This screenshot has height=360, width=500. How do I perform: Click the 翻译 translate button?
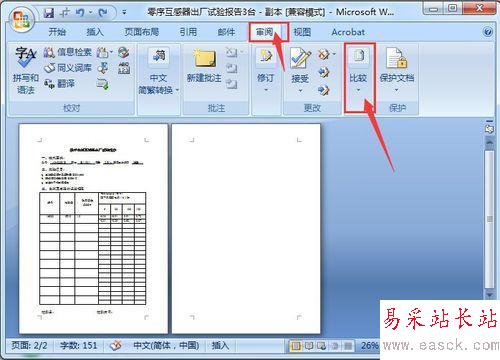tap(60, 83)
